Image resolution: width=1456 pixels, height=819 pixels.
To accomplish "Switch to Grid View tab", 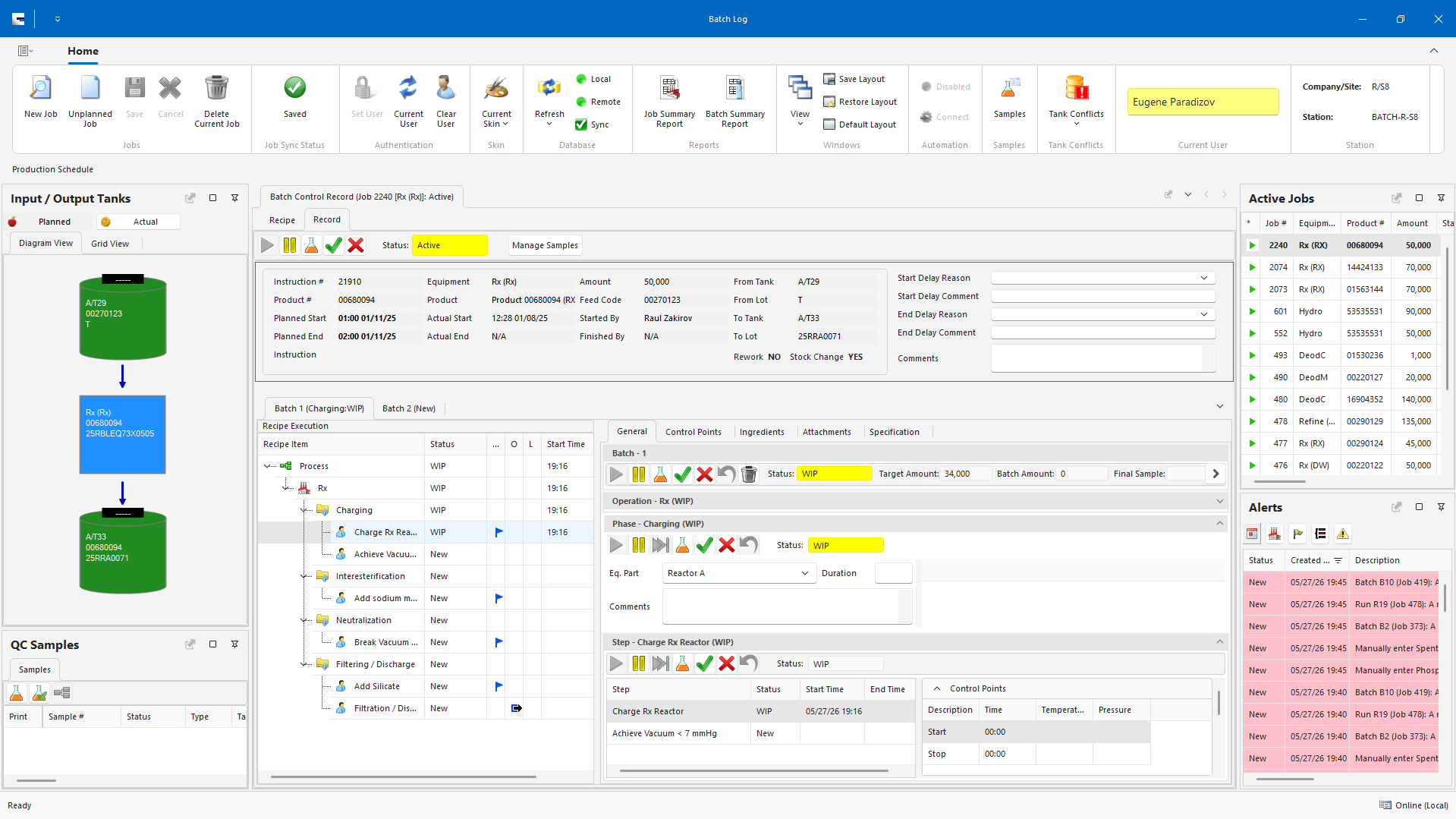I will click(110, 244).
